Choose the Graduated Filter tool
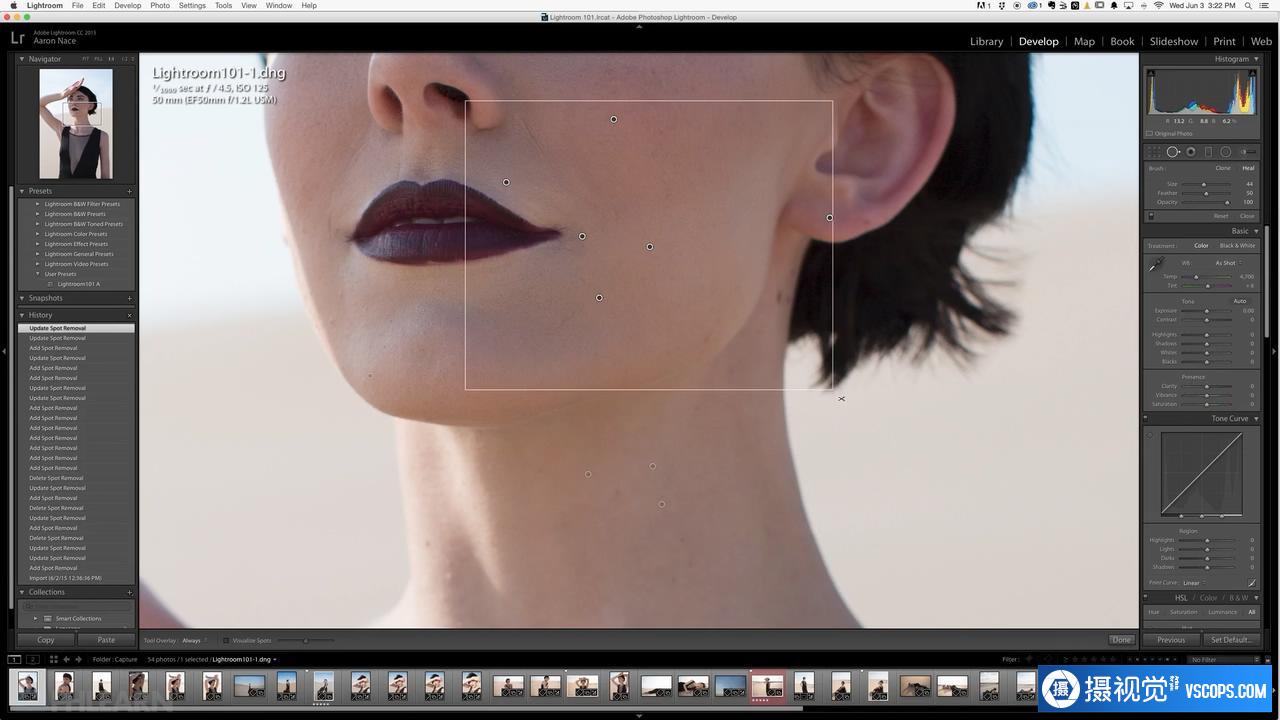Image resolution: width=1280 pixels, height=720 pixels. click(1208, 152)
